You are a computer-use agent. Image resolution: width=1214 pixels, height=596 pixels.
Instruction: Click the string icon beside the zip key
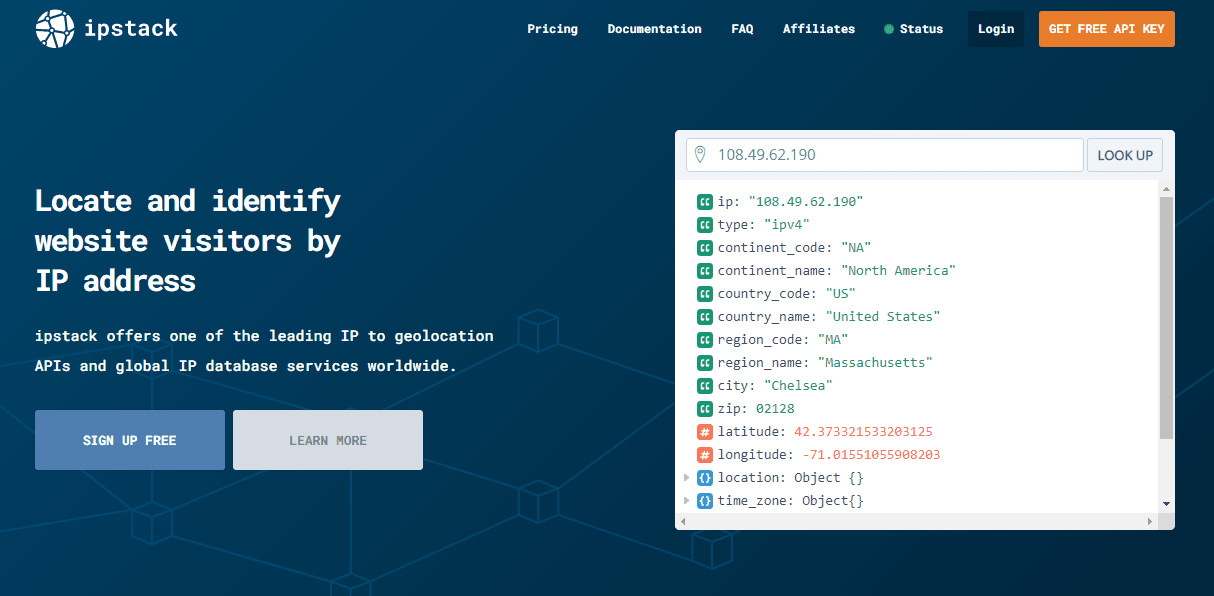(705, 409)
